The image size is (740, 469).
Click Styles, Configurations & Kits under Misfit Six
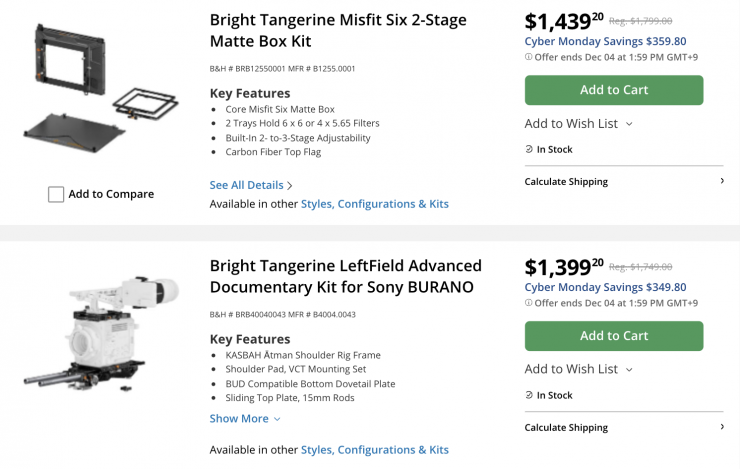375,204
